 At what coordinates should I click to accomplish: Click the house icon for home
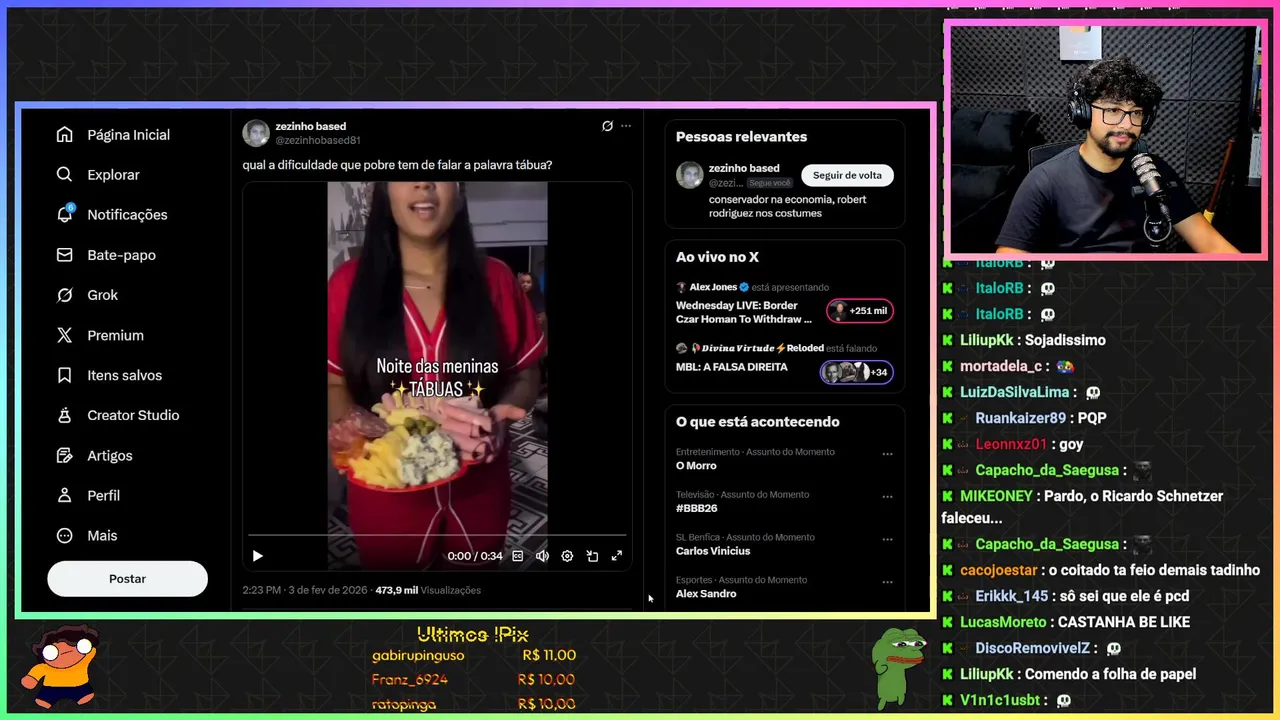click(65, 135)
